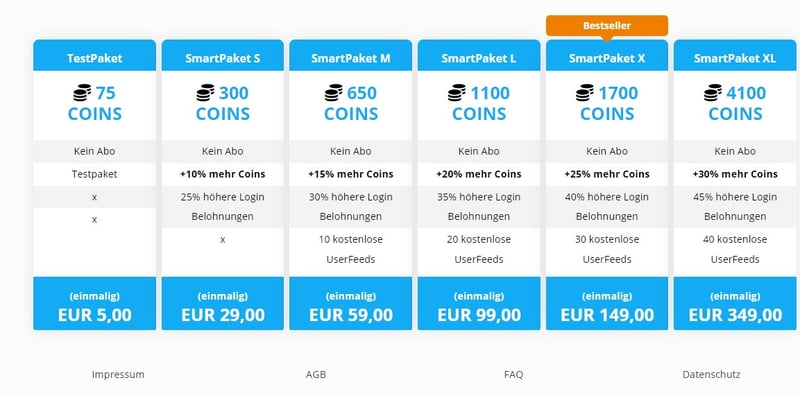Choose the EUR 349,00 SmartPaket XL price button
Screen dimensions: 800x396
click(735, 304)
